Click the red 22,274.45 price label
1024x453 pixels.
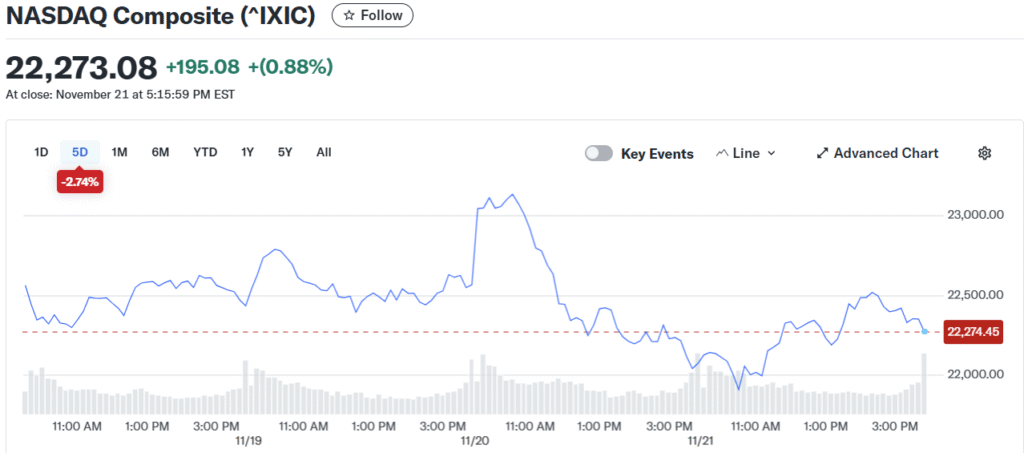click(x=973, y=332)
